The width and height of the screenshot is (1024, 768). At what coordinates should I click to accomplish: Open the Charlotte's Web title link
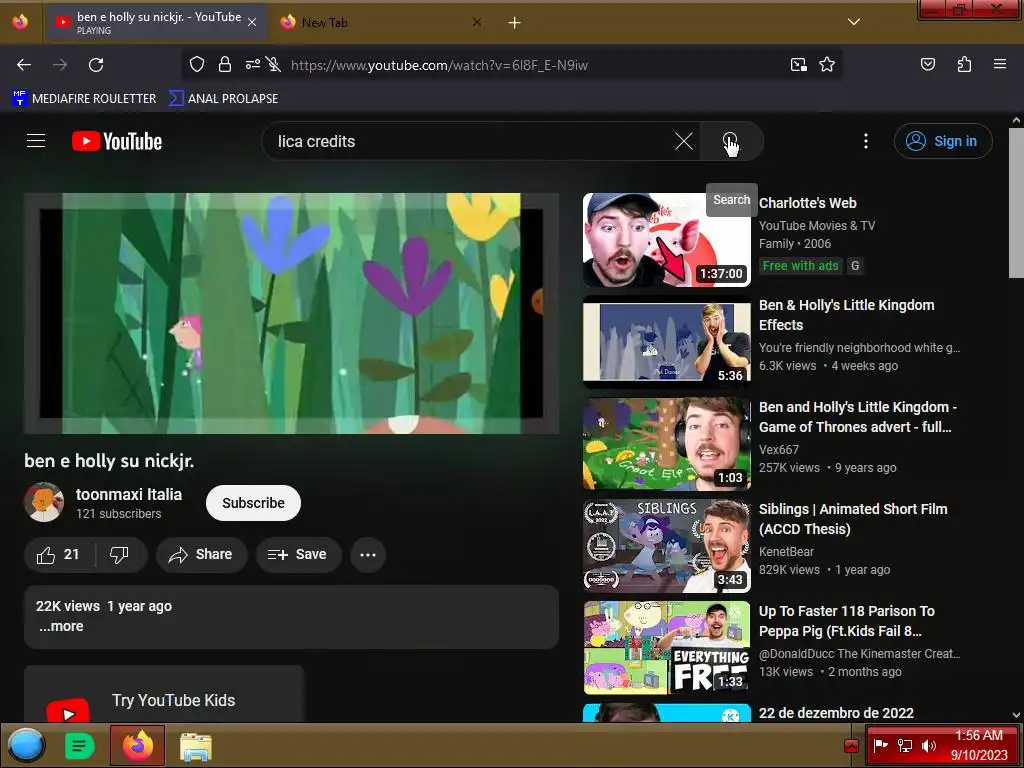808,203
